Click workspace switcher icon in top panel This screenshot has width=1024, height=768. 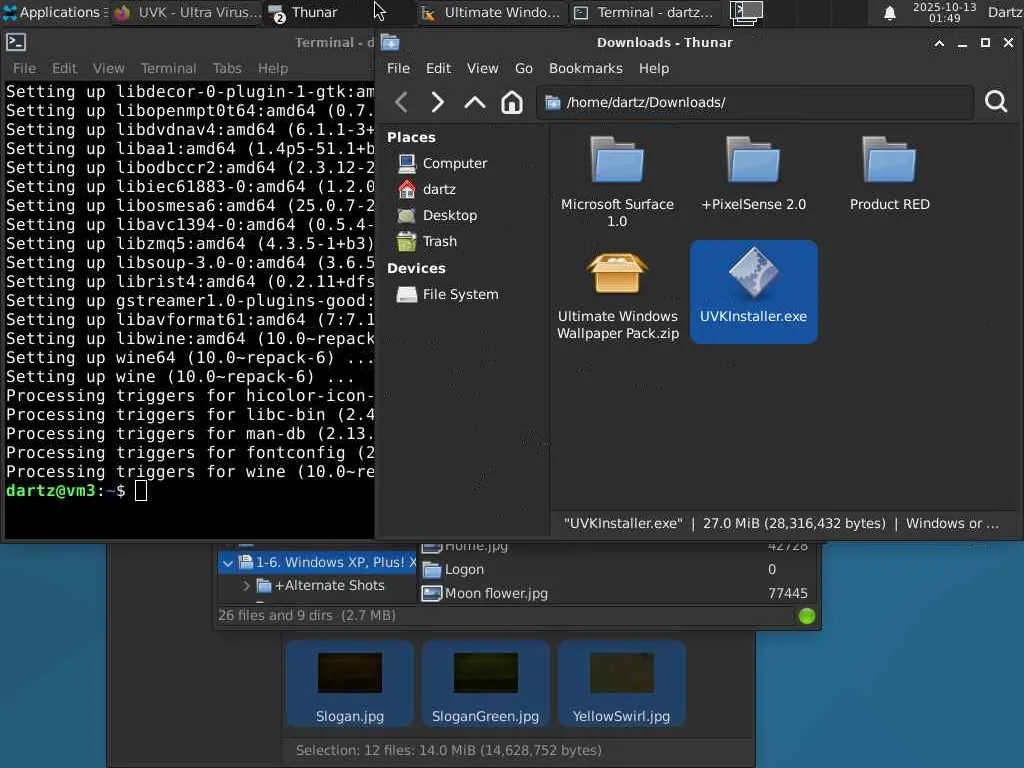(746, 12)
